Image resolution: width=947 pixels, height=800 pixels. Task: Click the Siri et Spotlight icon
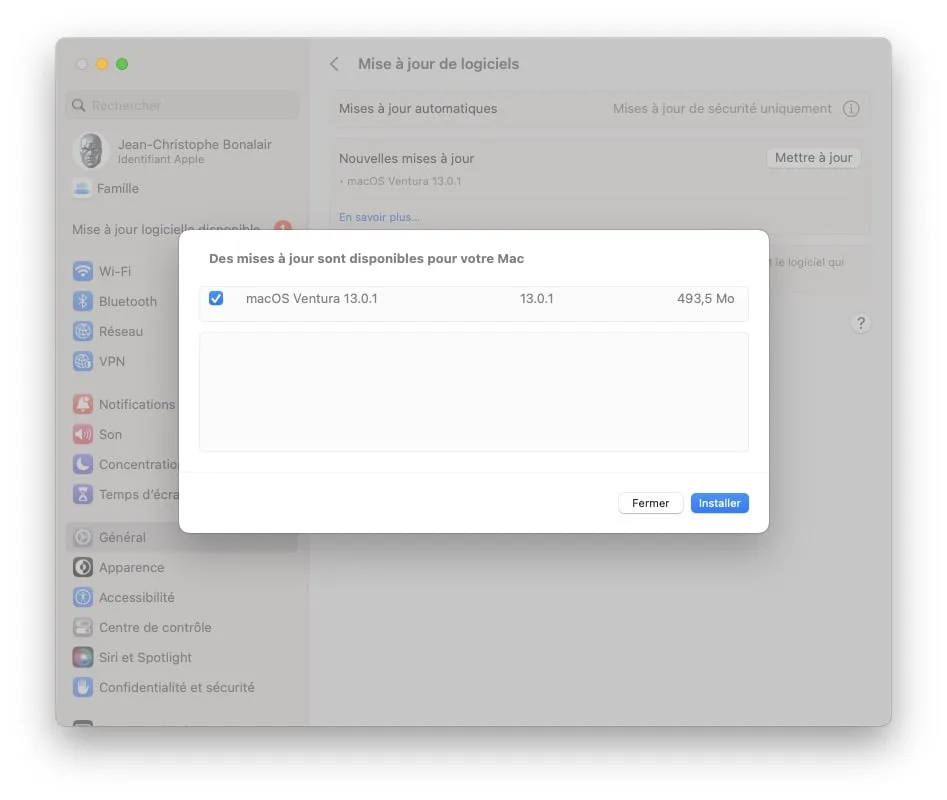[82, 657]
